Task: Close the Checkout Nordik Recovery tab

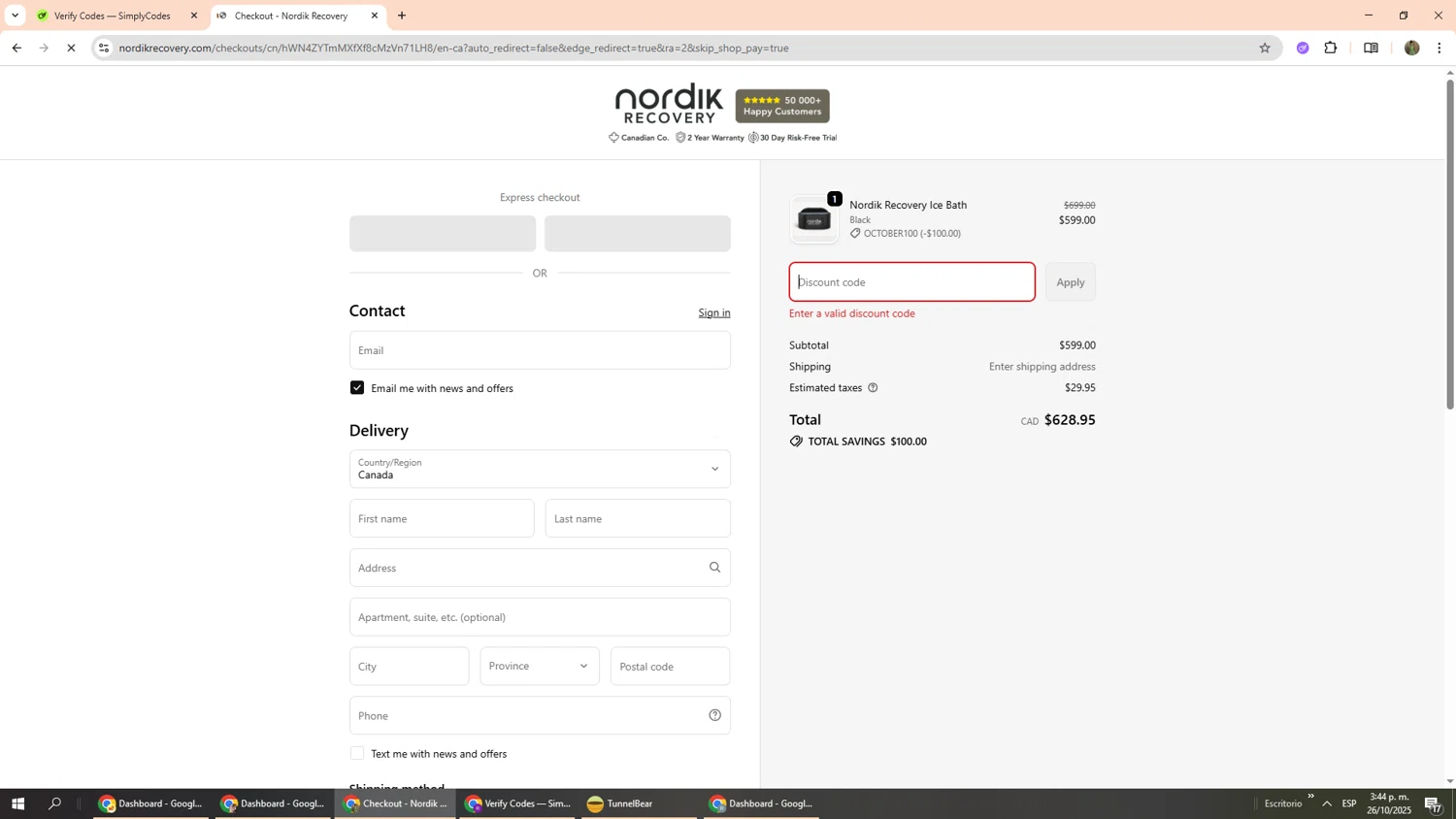Action: click(x=375, y=16)
